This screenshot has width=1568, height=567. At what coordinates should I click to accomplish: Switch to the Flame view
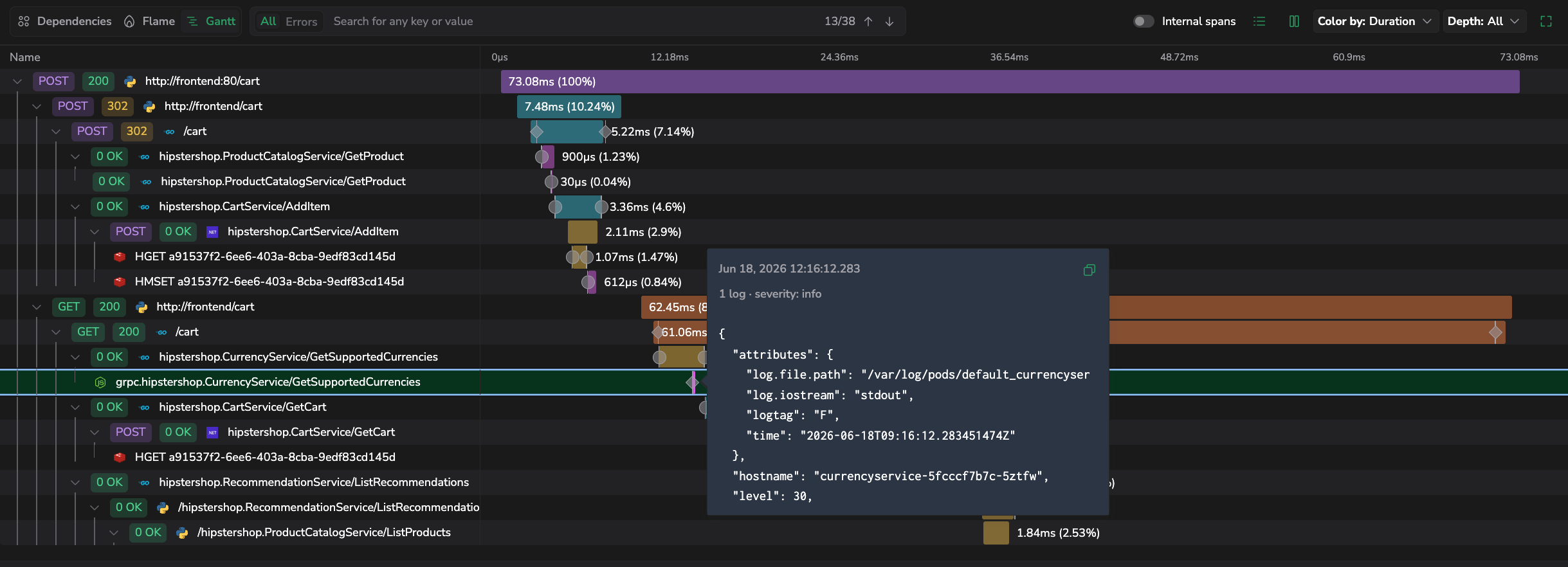click(149, 21)
